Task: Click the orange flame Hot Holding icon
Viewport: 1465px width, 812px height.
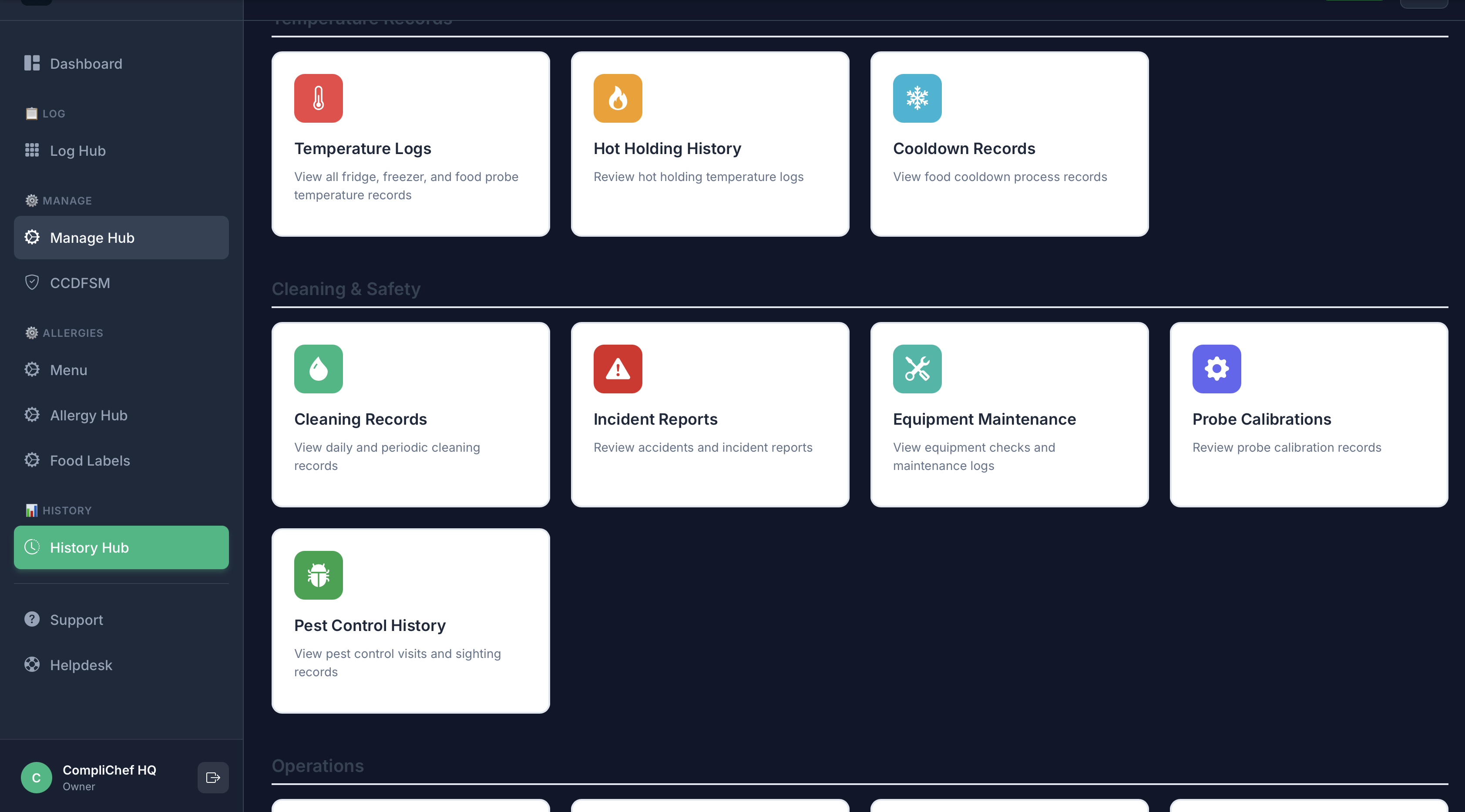Action: coord(618,98)
